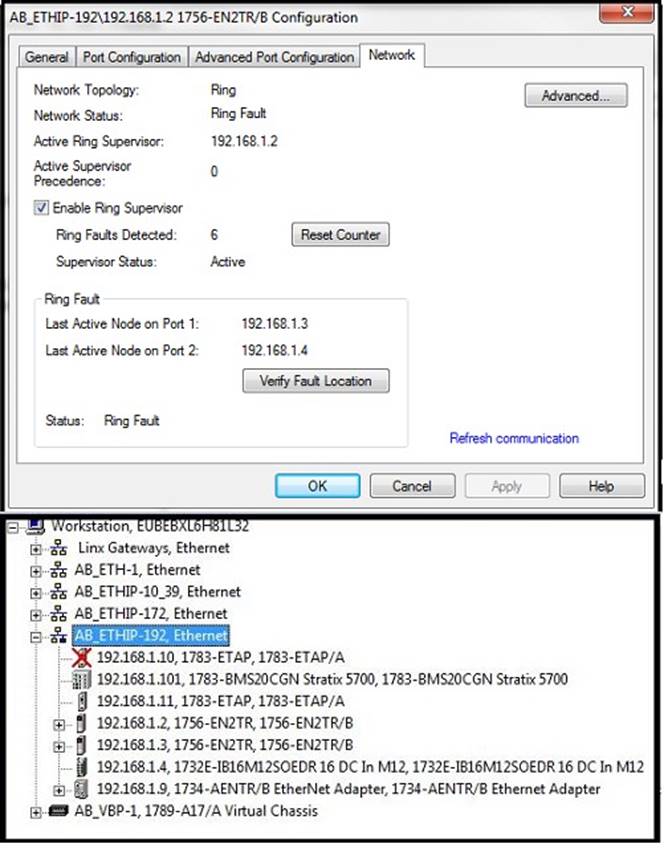Viewport: 664px width, 848px height.
Task: Click the 192.168.1.2 EN2TR module icon
Action: tap(81, 723)
